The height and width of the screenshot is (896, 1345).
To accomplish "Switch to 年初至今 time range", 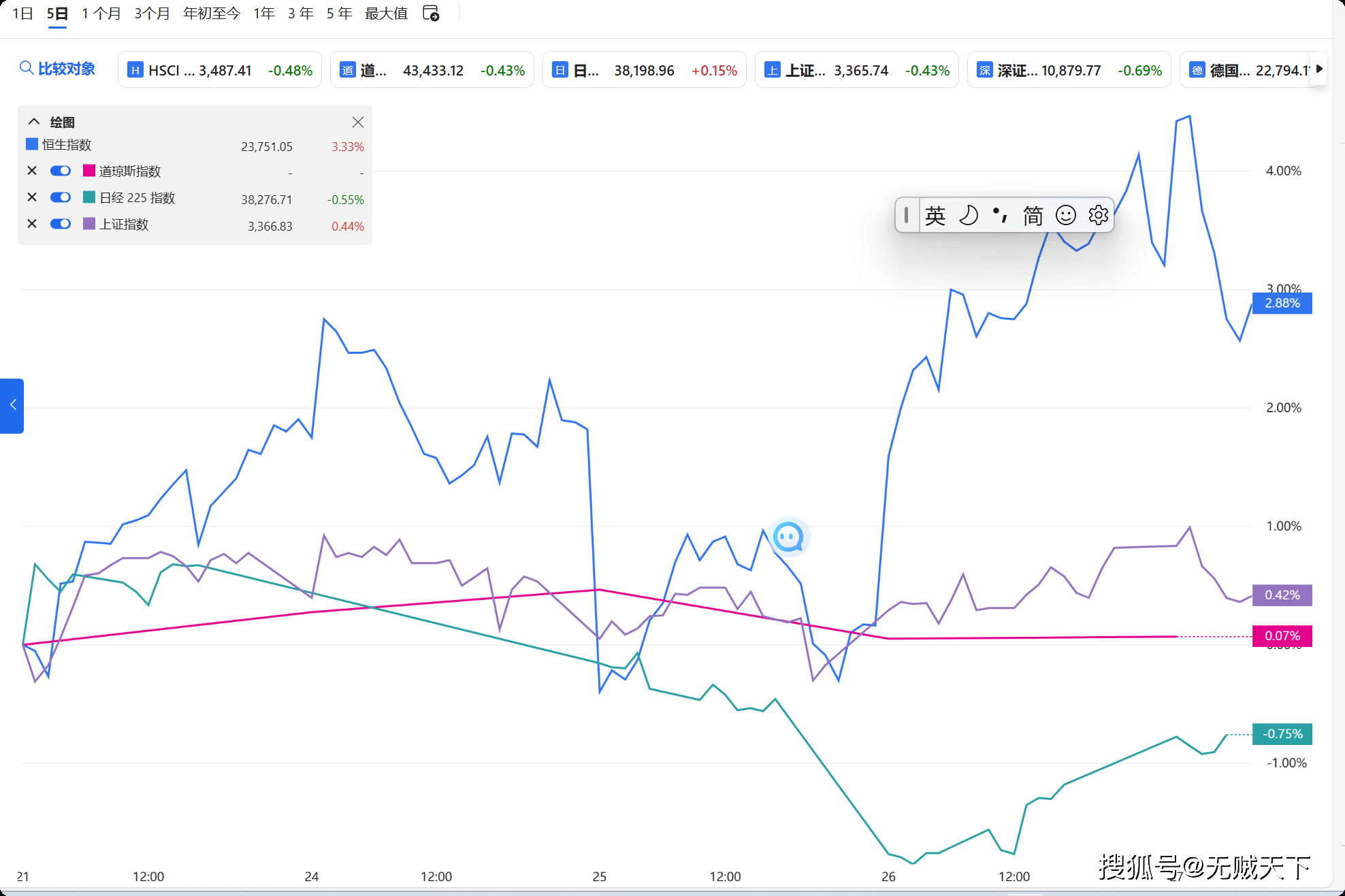I will 211,14.
